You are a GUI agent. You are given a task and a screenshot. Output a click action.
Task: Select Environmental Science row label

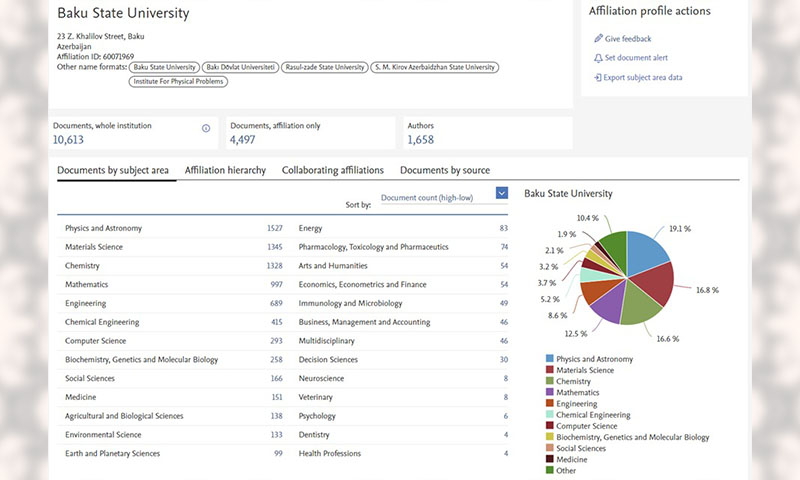[103, 435]
